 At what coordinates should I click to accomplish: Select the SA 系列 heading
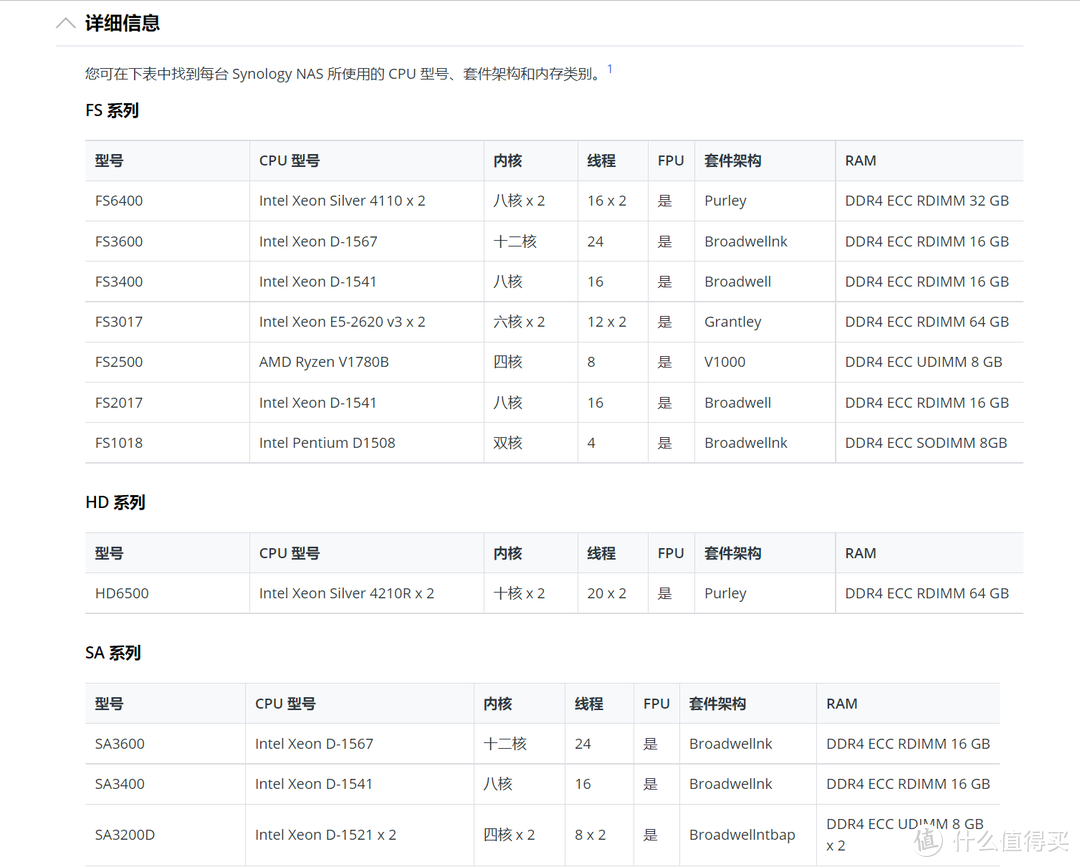pyautogui.click(x=113, y=653)
